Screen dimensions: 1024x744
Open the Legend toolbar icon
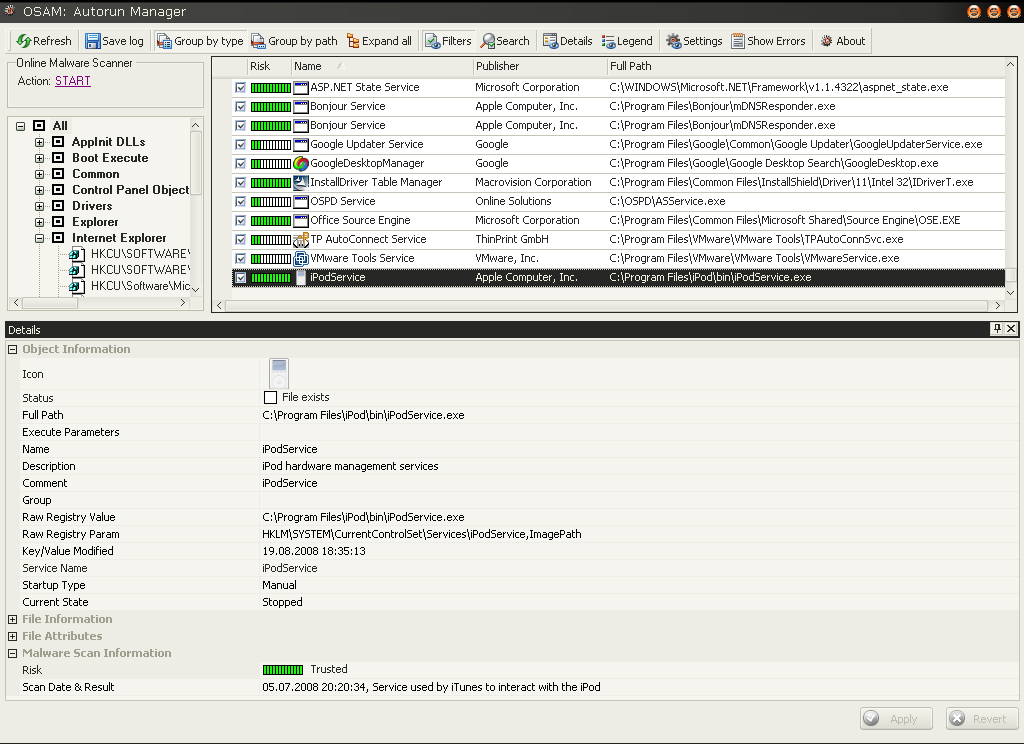pos(609,41)
